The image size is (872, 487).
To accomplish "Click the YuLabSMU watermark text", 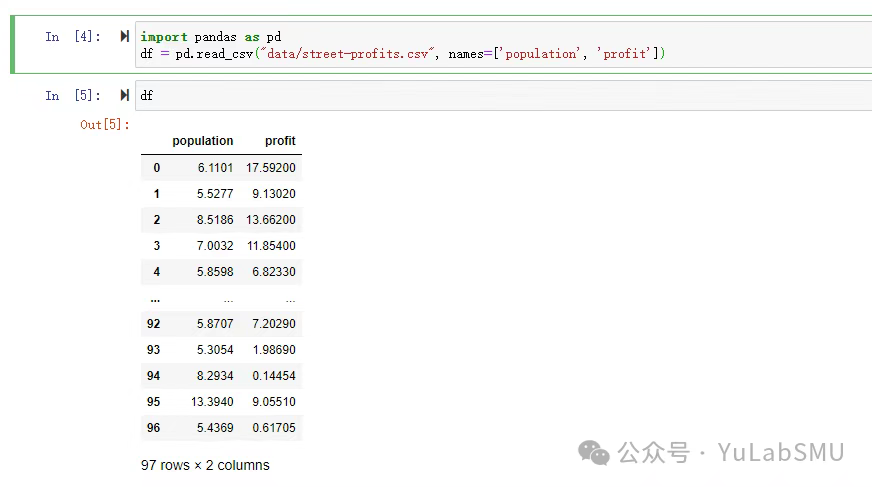I will [x=781, y=453].
